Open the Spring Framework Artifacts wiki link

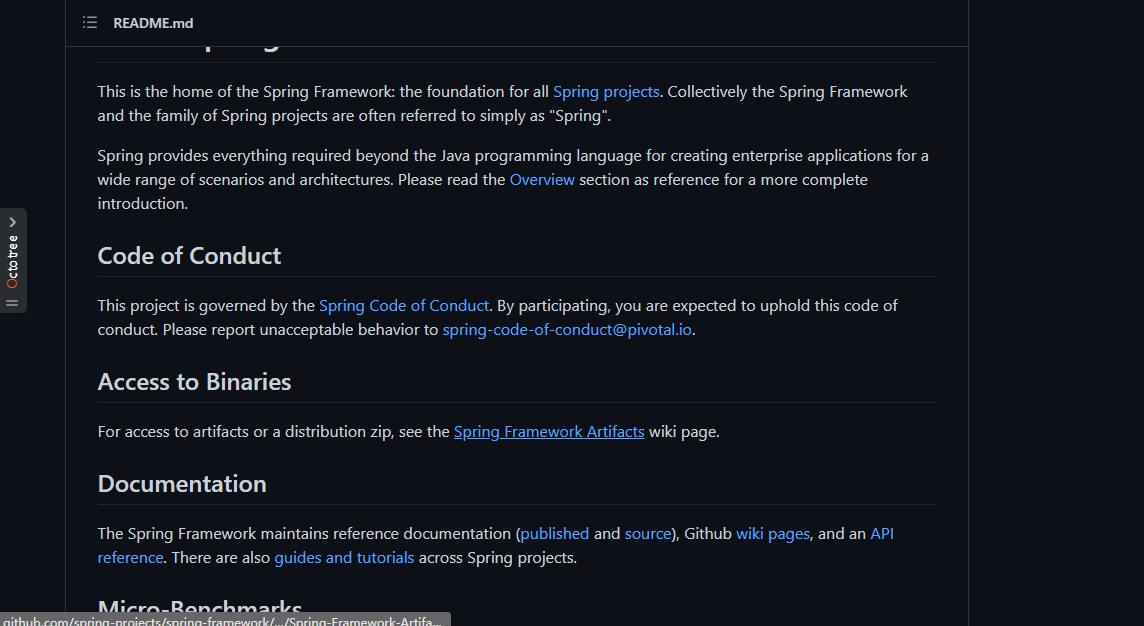point(549,432)
